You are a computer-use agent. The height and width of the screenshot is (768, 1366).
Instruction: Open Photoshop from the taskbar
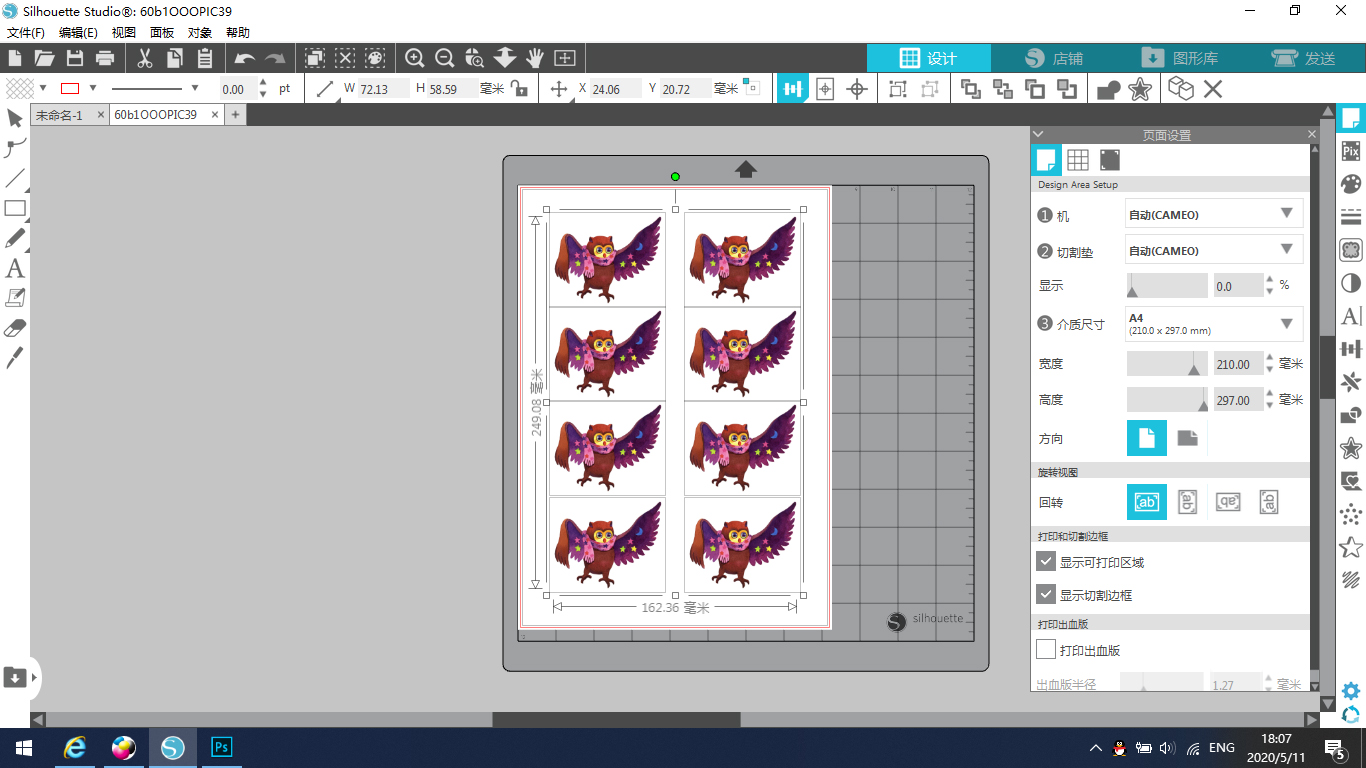point(222,747)
